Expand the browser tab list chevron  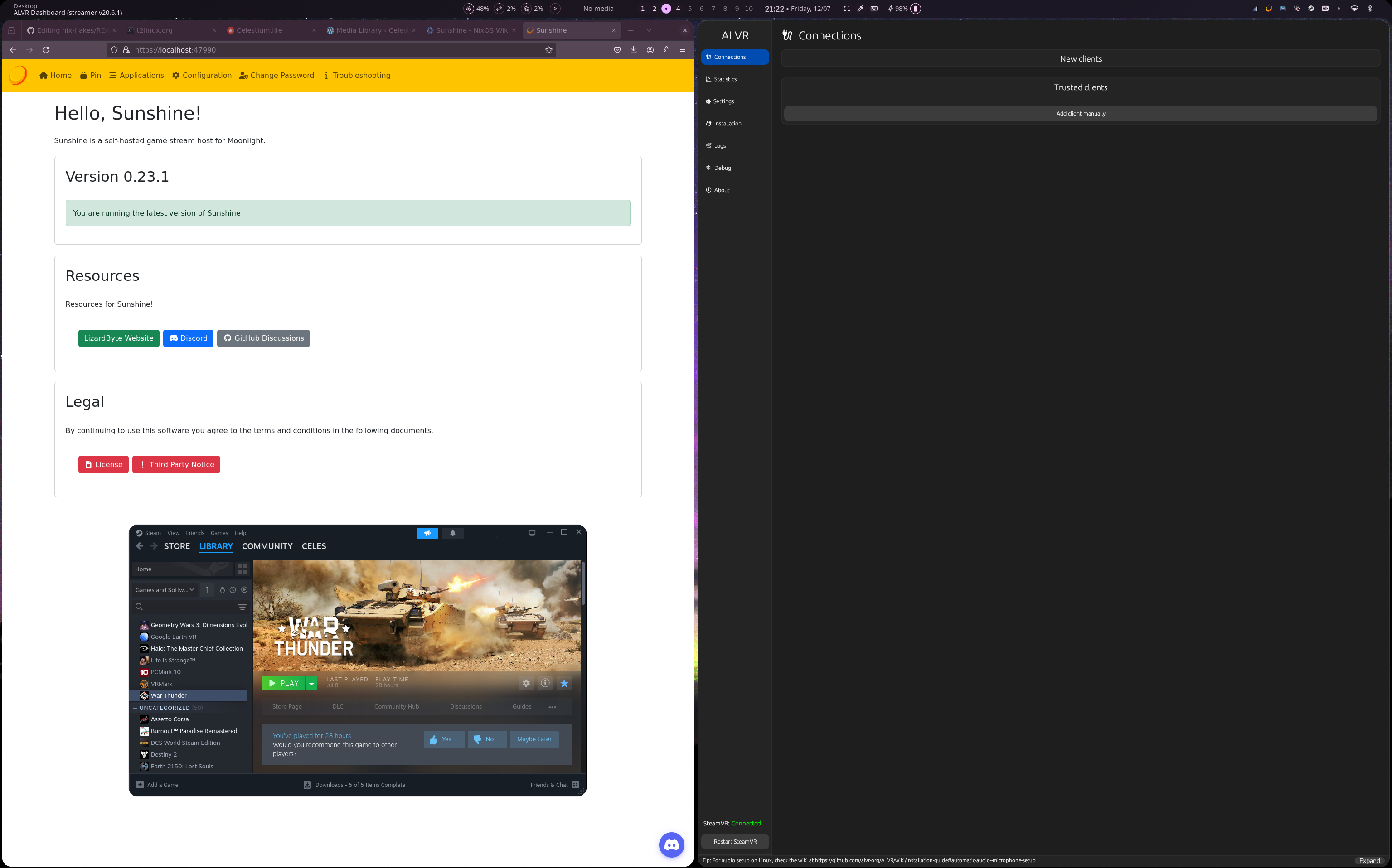point(649,30)
